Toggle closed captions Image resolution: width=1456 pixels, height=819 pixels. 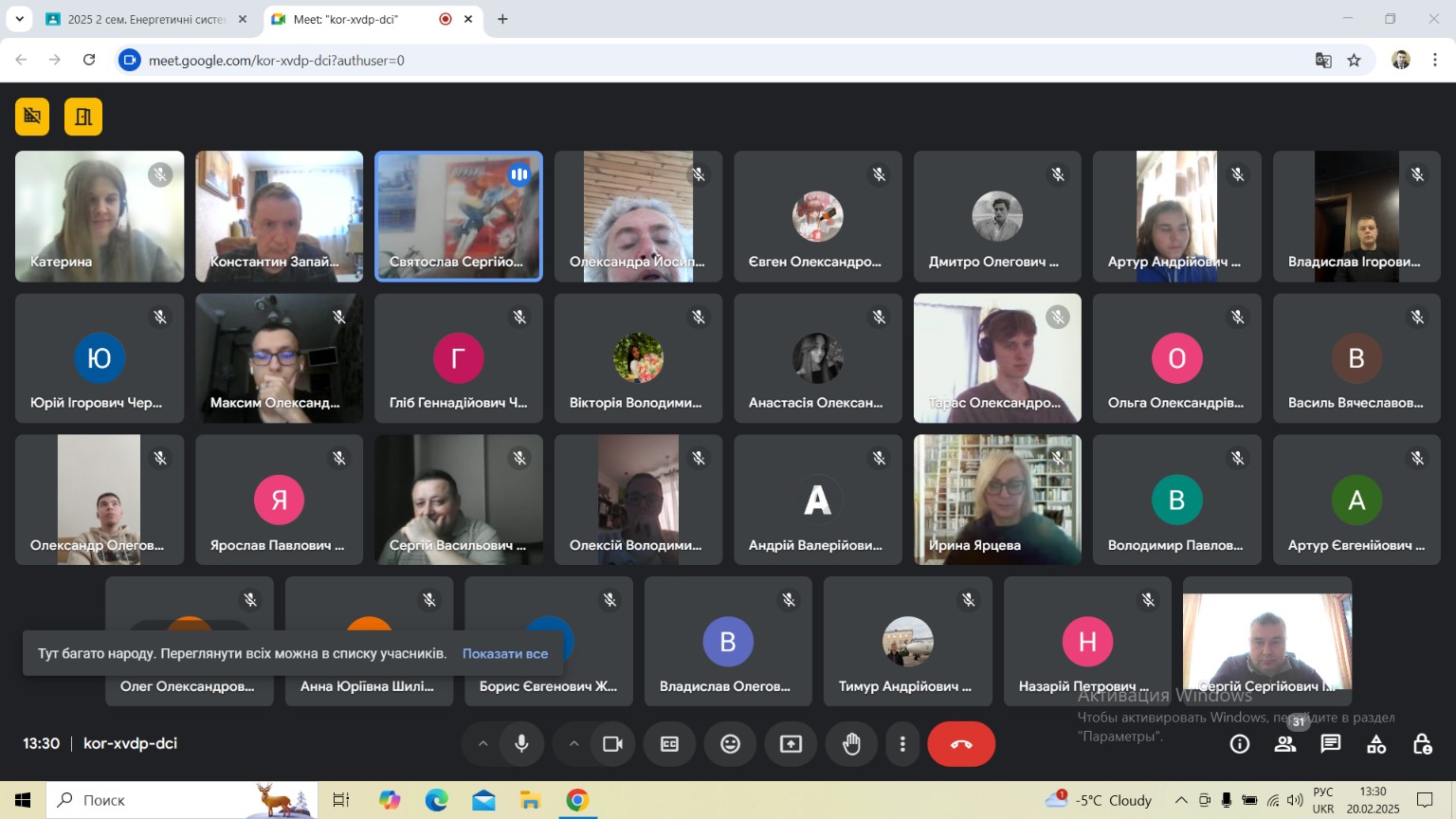coord(669,744)
